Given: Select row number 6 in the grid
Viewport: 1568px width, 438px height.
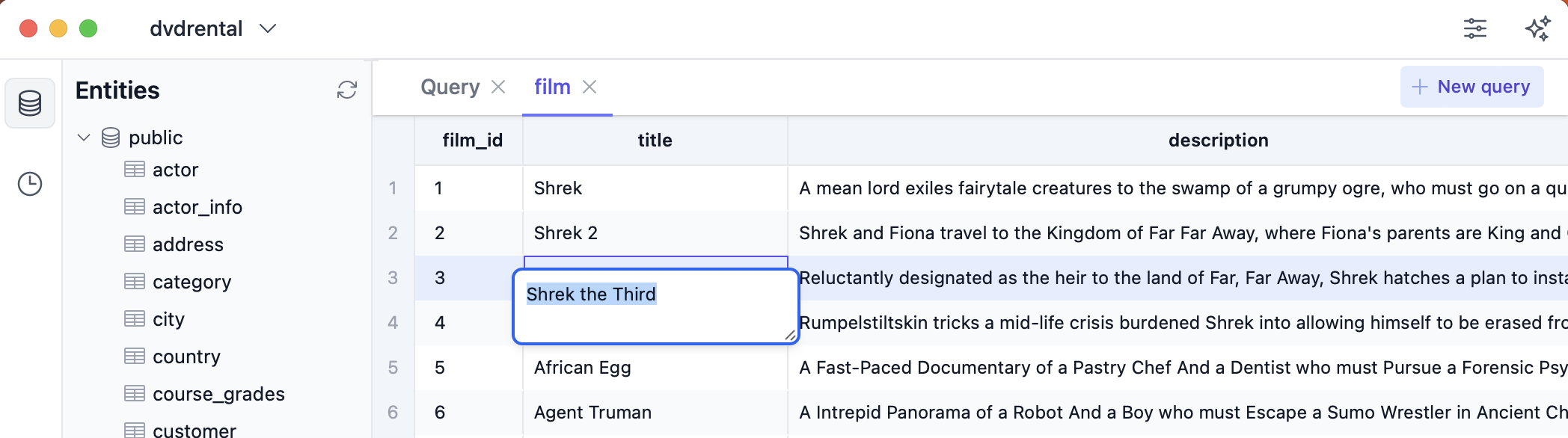Looking at the screenshot, I should [x=393, y=413].
